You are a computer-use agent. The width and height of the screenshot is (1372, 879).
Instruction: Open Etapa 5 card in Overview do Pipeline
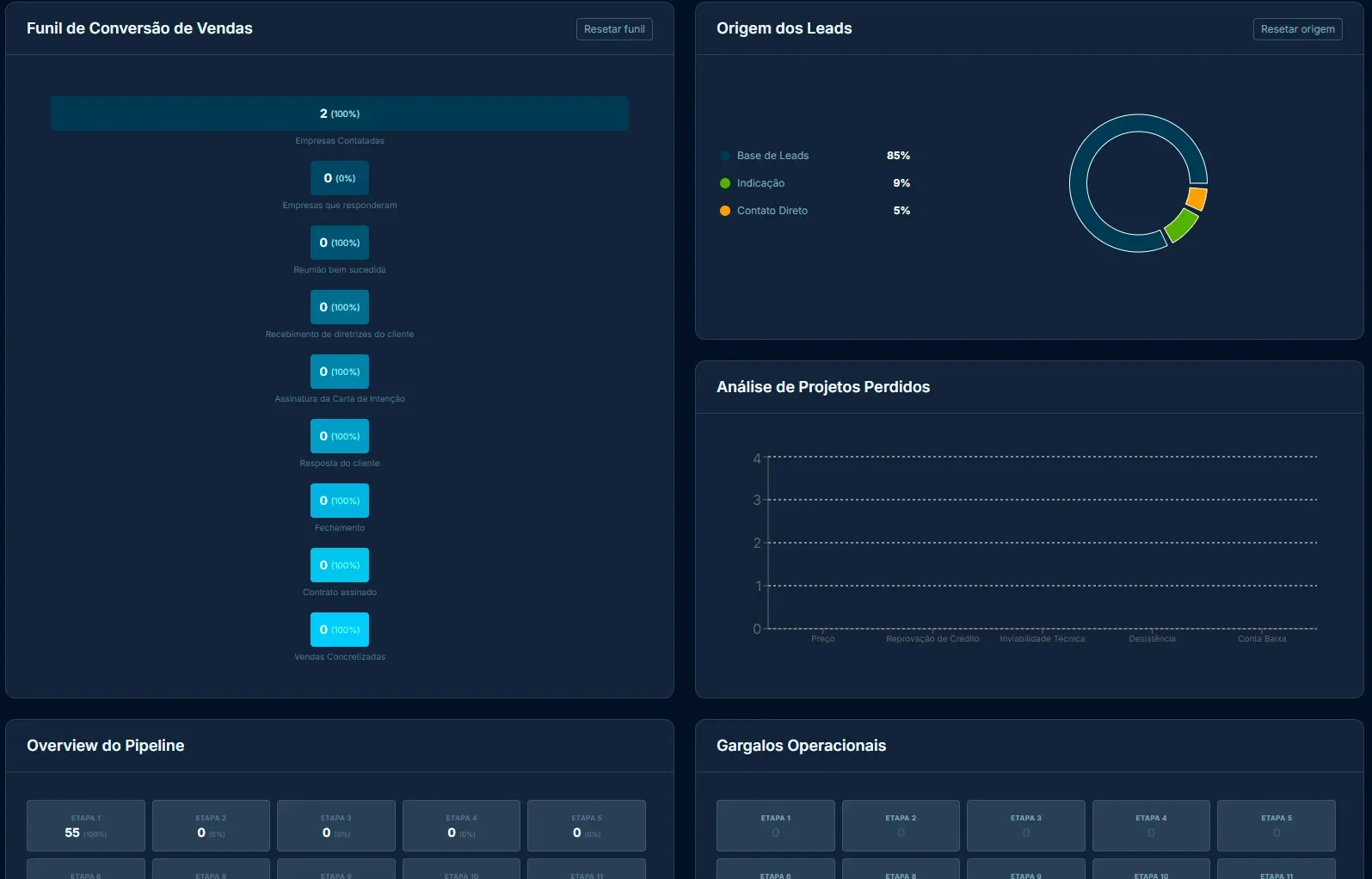[x=587, y=826]
